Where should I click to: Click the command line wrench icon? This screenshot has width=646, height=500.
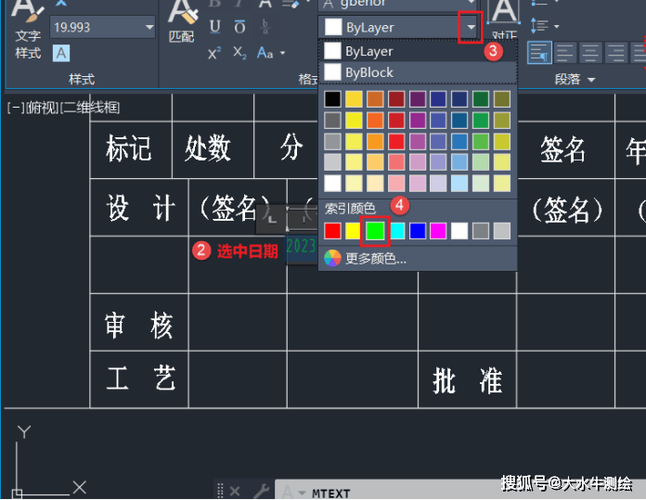(x=261, y=491)
